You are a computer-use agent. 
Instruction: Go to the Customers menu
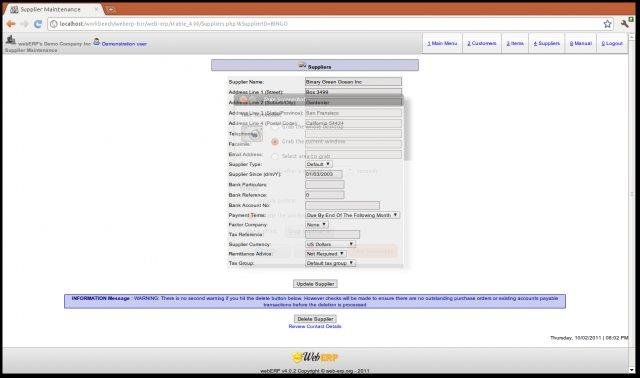click(x=482, y=43)
